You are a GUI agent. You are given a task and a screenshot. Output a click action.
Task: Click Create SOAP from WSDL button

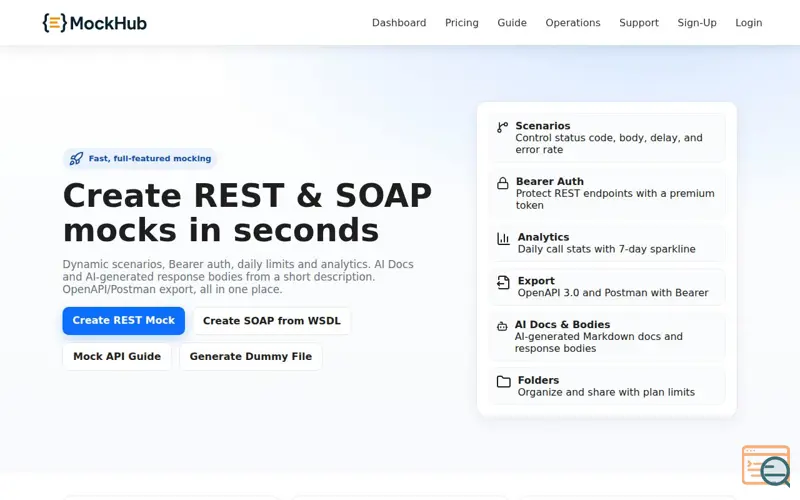(x=271, y=321)
